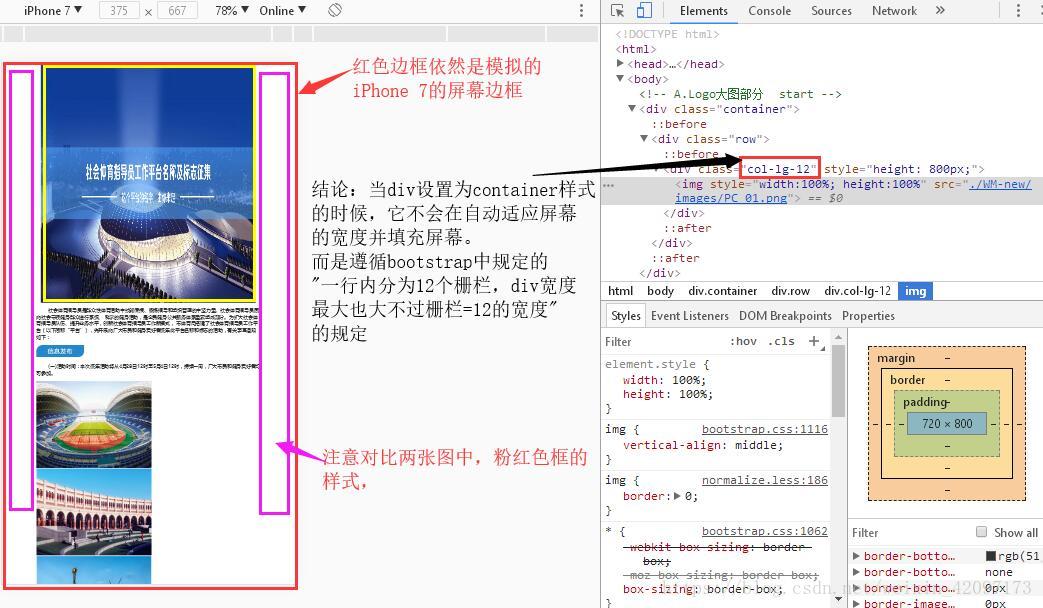The height and width of the screenshot is (608, 1043).
Task: Open DevTools customize menu dots
Action: pos(1018,11)
